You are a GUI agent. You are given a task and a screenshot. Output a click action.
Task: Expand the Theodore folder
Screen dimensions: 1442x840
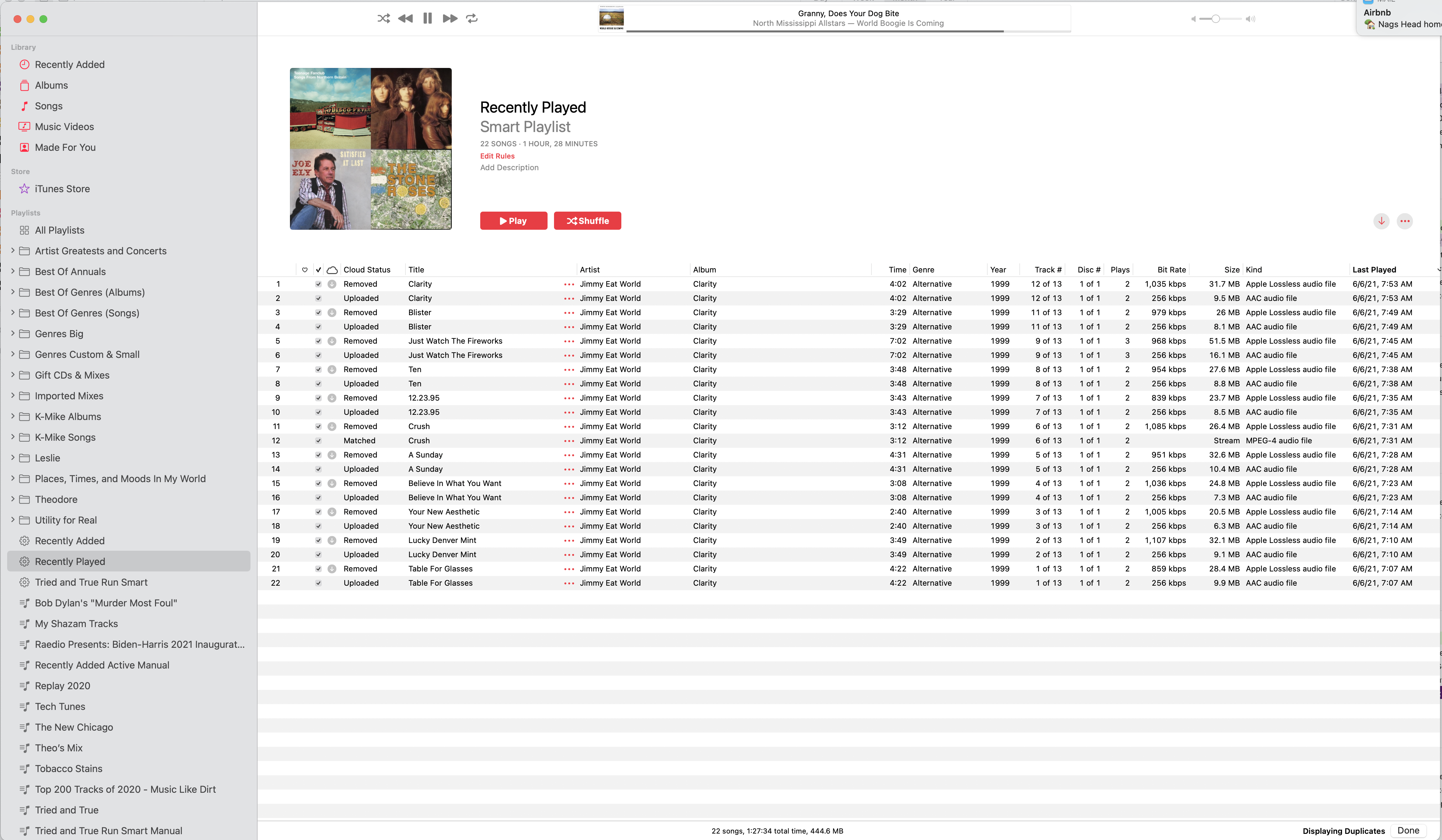[x=13, y=499]
